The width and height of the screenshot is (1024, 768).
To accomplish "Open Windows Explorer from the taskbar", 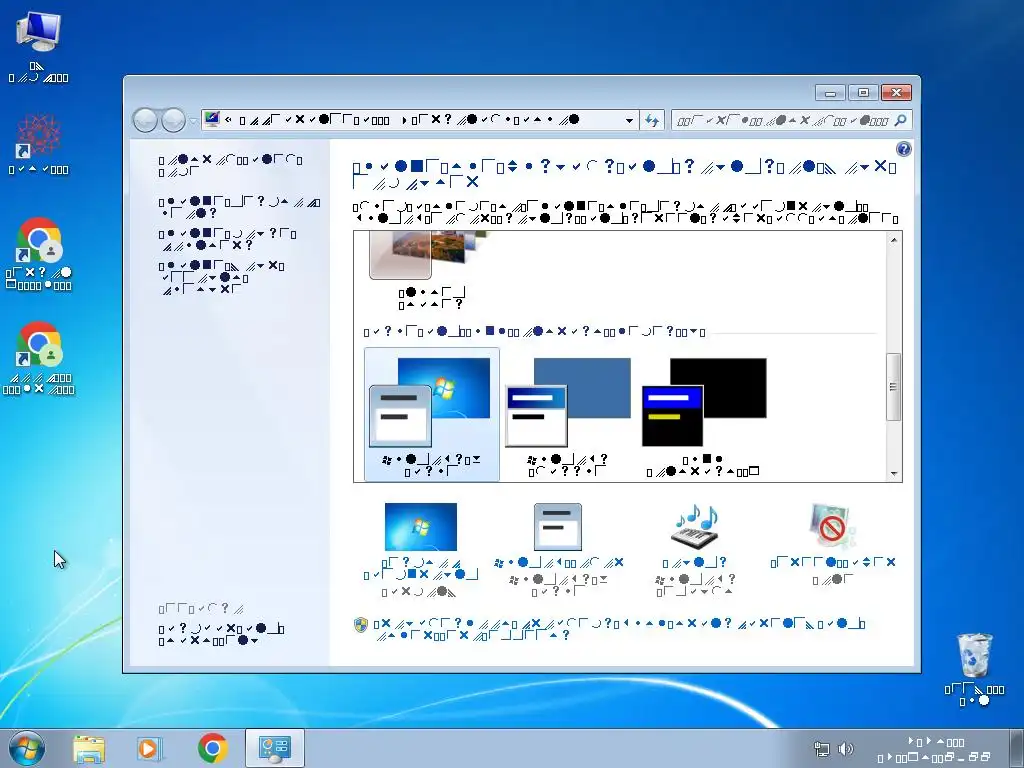I will pyautogui.click(x=89, y=749).
